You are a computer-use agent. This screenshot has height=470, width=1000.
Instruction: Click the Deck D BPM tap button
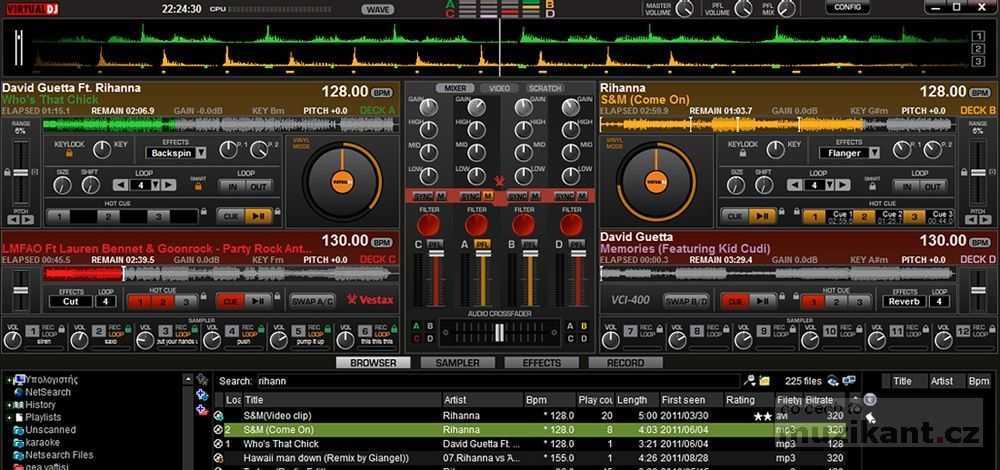[982, 243]
